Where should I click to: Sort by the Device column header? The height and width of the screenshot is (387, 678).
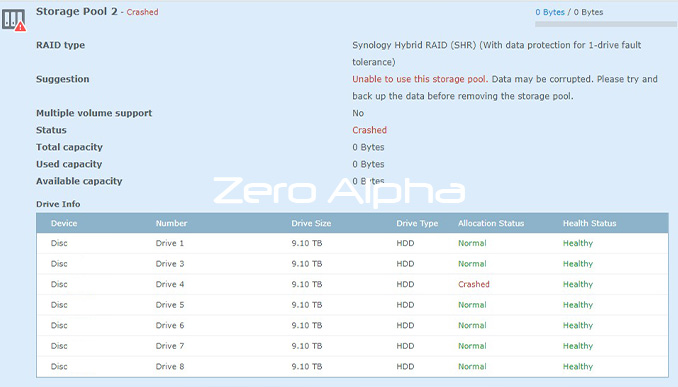tap(64, 224)
